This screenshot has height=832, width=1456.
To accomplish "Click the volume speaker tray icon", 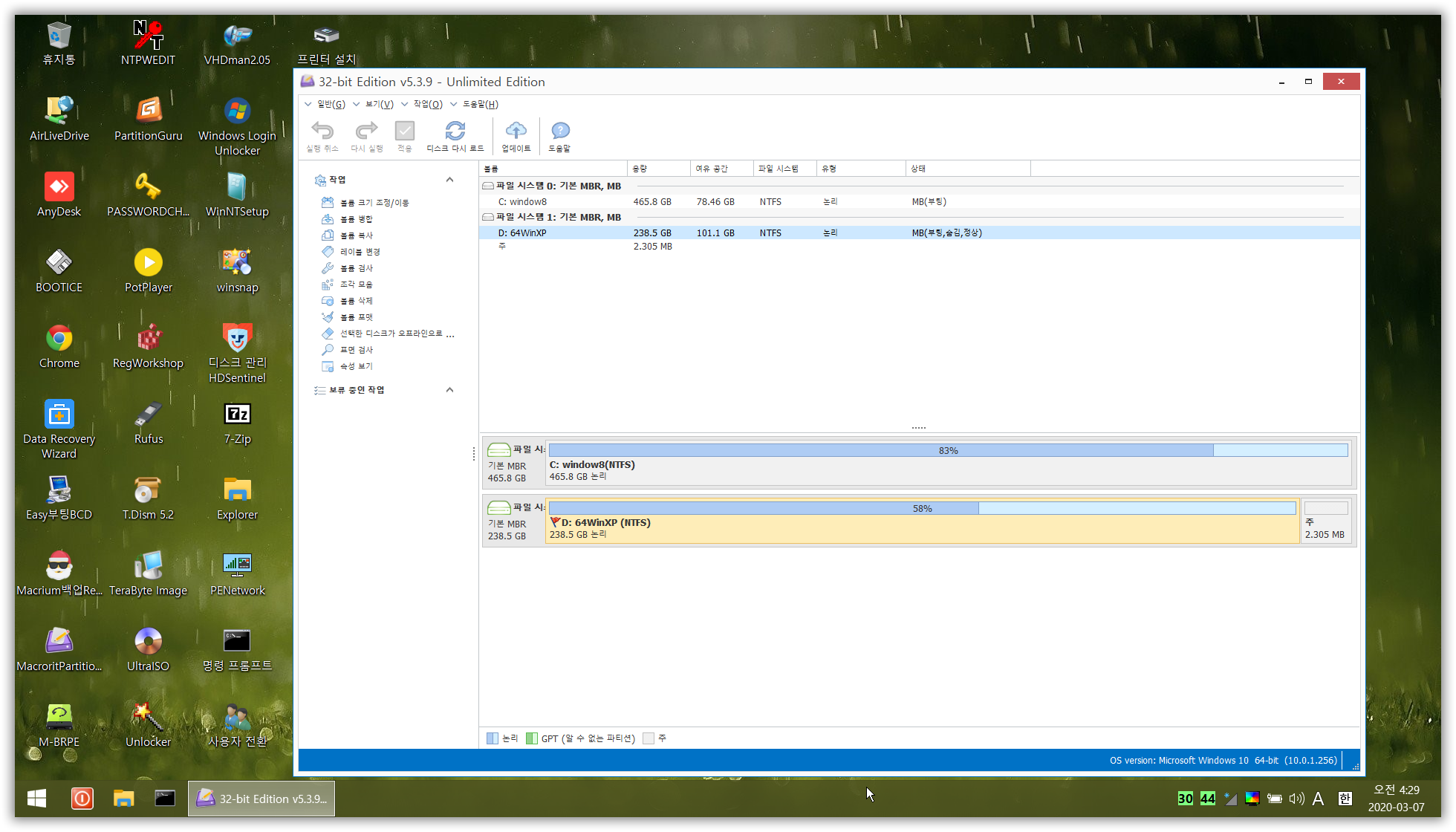I will (1296, 799).
